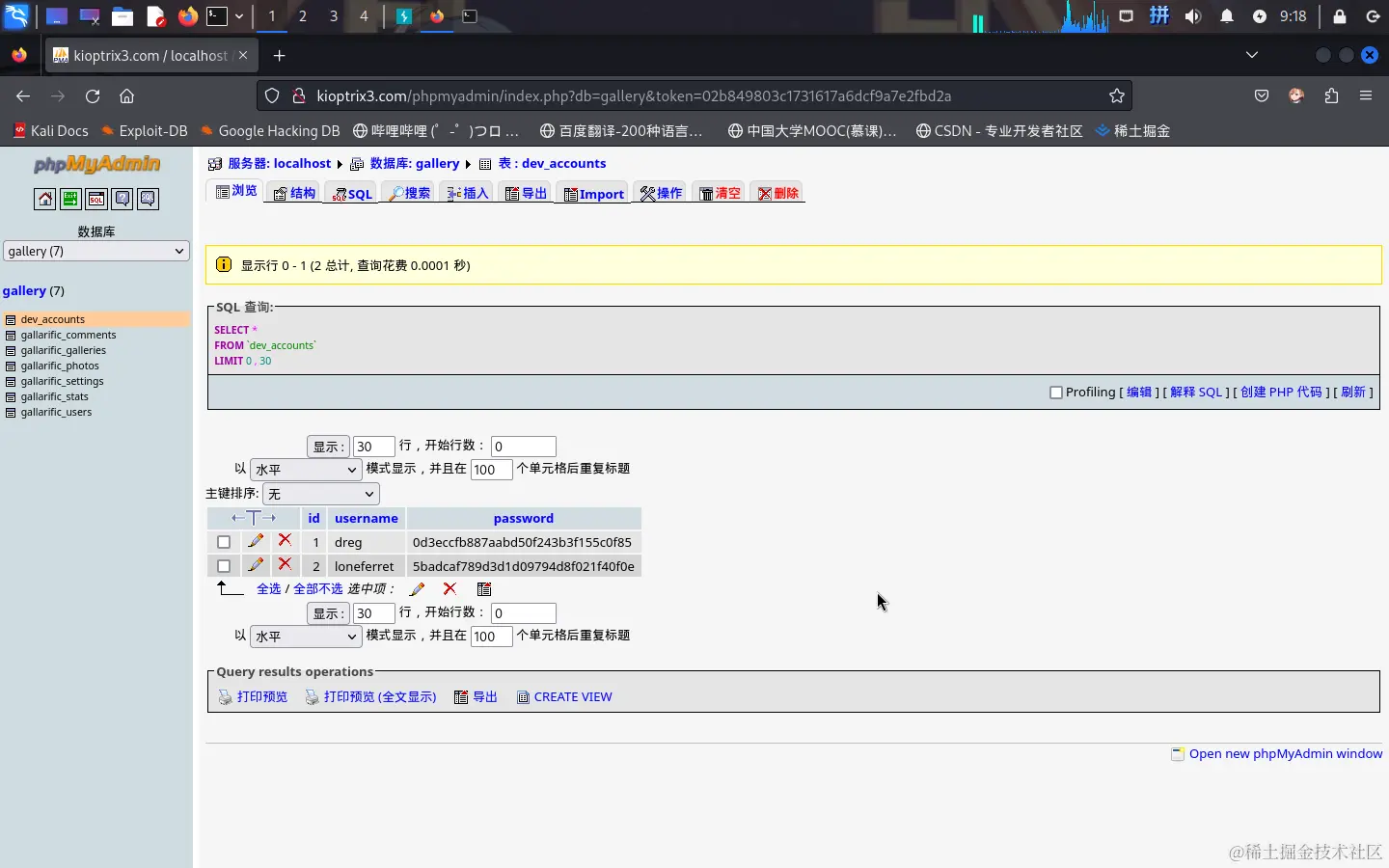Switch to the 结构 (Structure) tab
Image resolution: width=1389 pixels, height=868 pixels.
[x=294, y=193]
